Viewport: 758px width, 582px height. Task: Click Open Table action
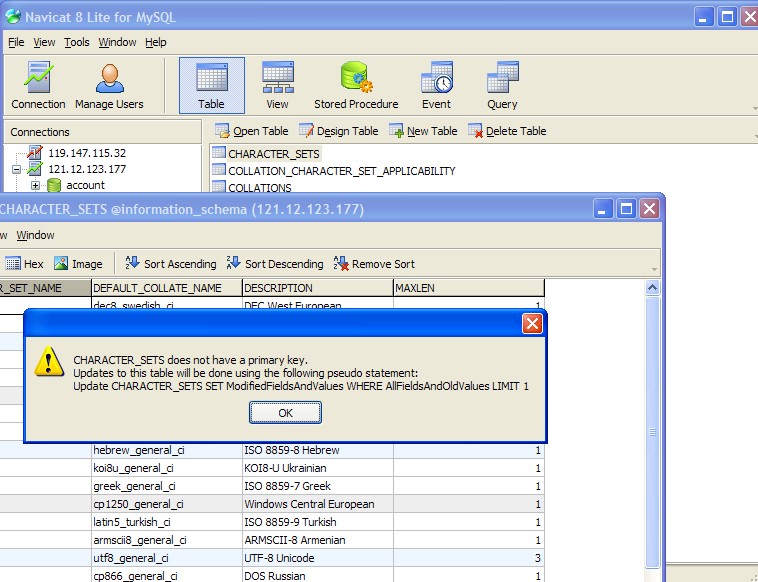point(251,131)
